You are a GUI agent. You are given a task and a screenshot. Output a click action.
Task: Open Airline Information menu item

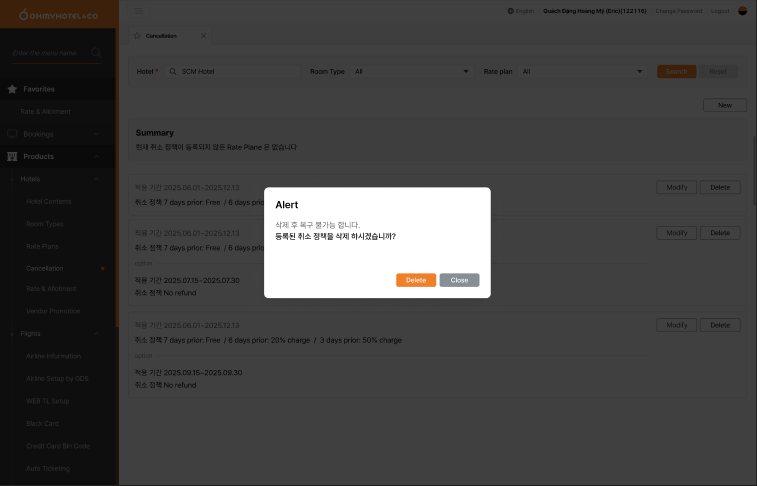[x=53, y=356]
